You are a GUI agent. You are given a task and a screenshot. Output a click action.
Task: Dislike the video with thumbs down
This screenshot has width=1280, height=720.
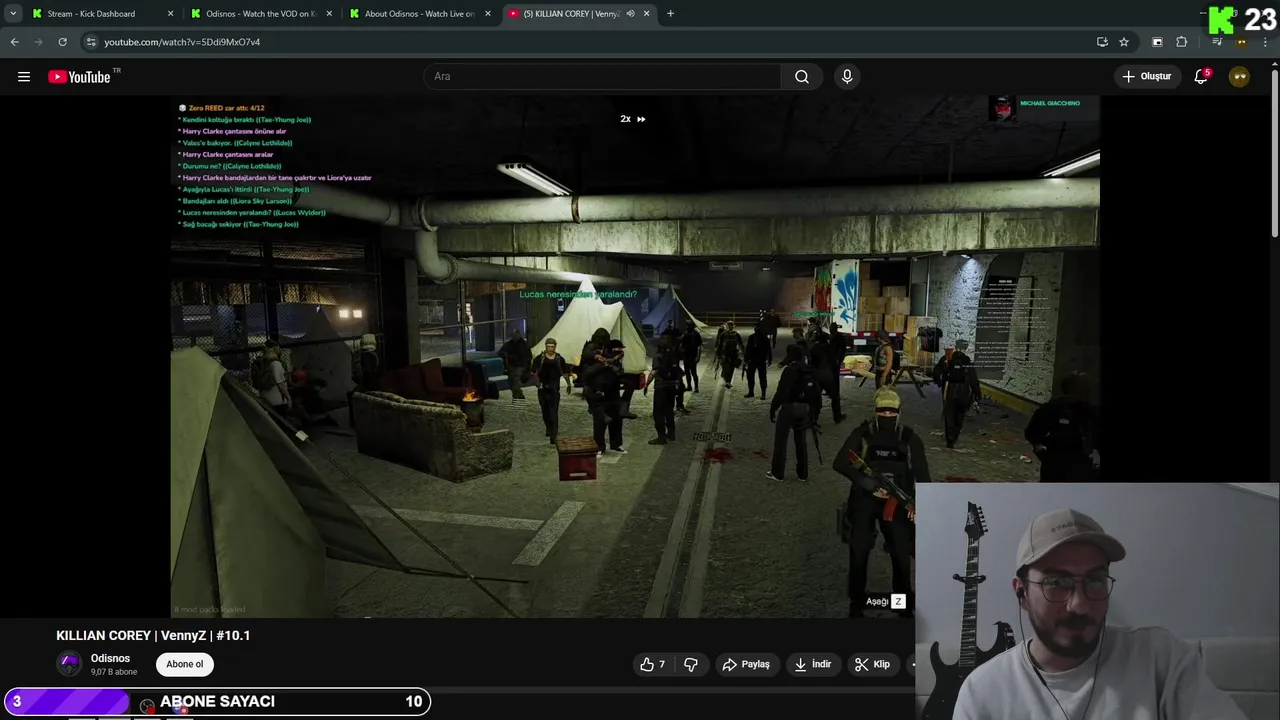tap(690, 664)
